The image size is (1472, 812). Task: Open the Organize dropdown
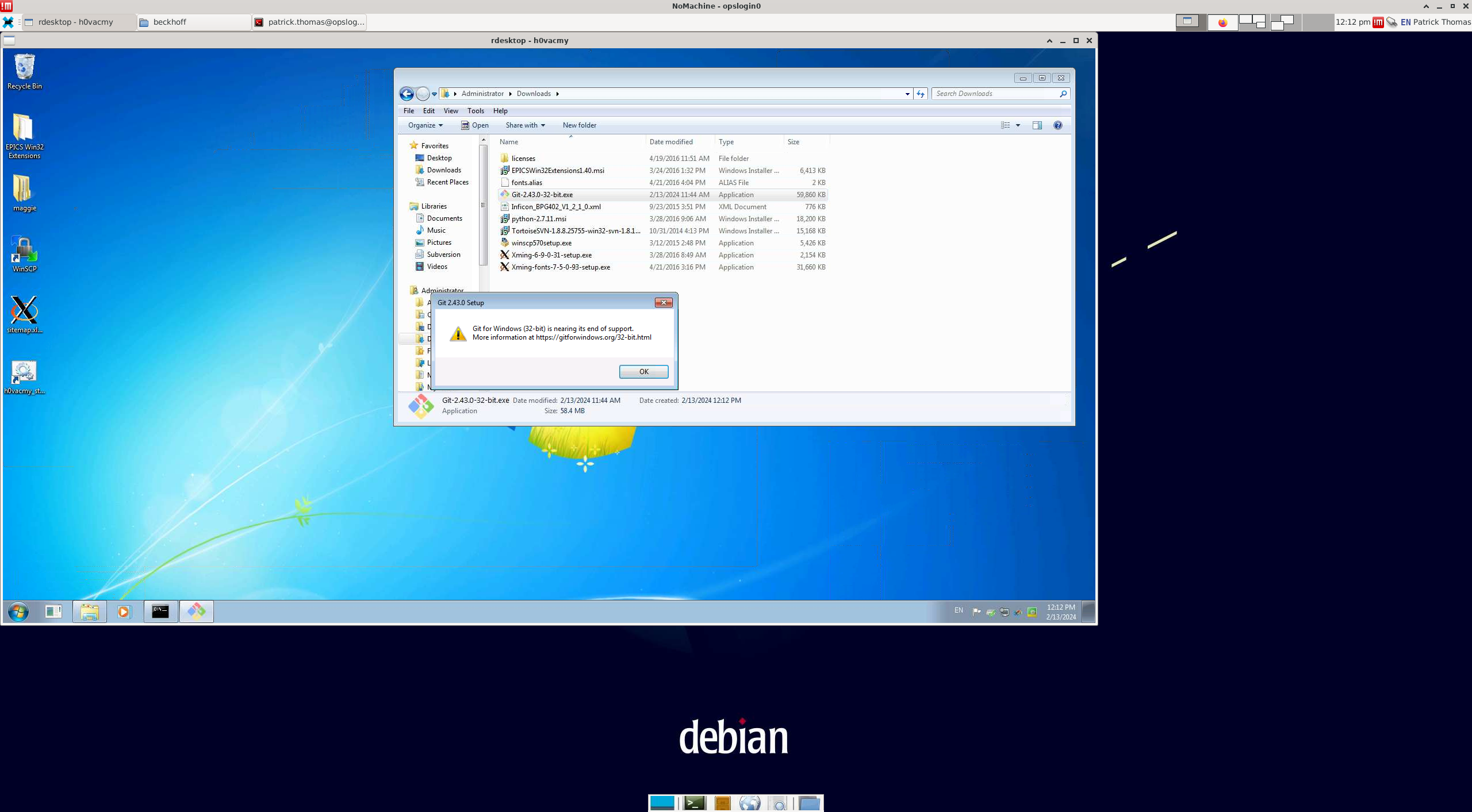425,125
